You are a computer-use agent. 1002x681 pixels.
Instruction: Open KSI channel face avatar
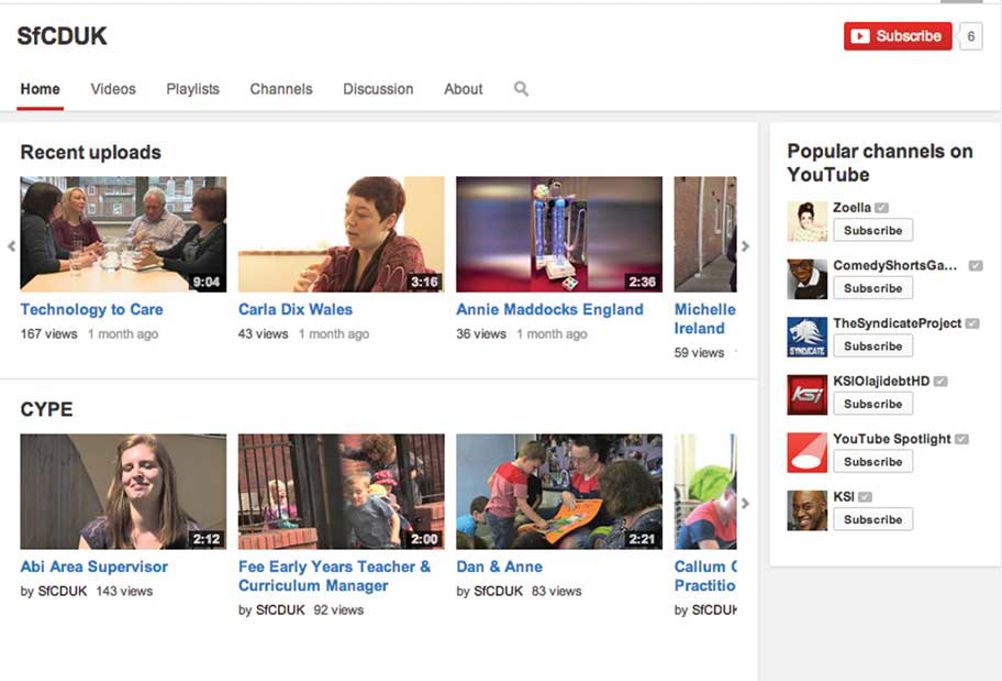807,510
